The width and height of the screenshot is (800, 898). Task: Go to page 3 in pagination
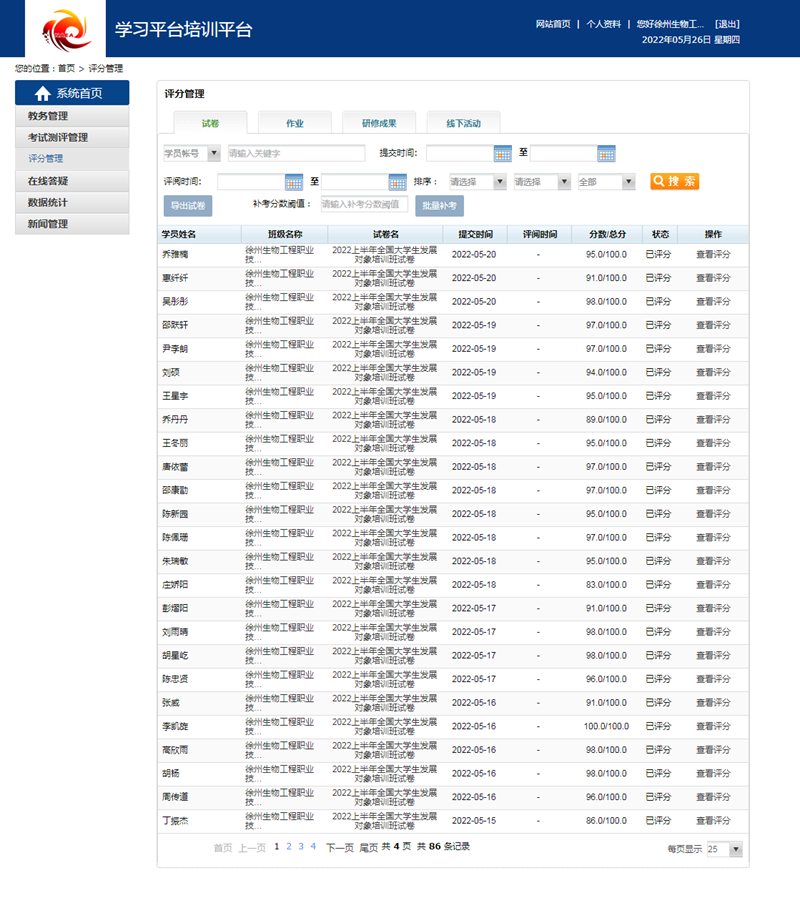(x=300, y=846)
